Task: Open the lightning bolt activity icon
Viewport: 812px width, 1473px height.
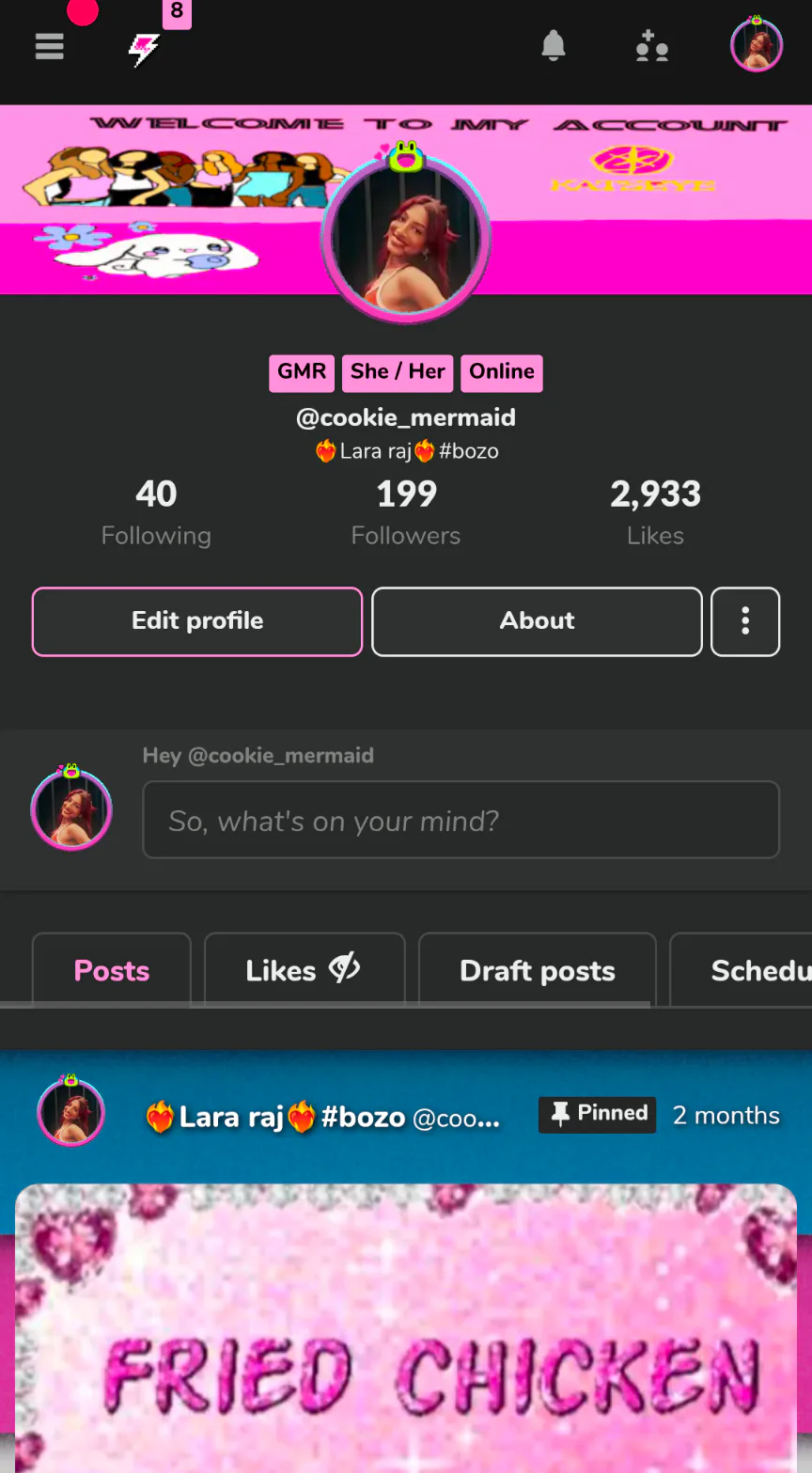Action: 144,49
